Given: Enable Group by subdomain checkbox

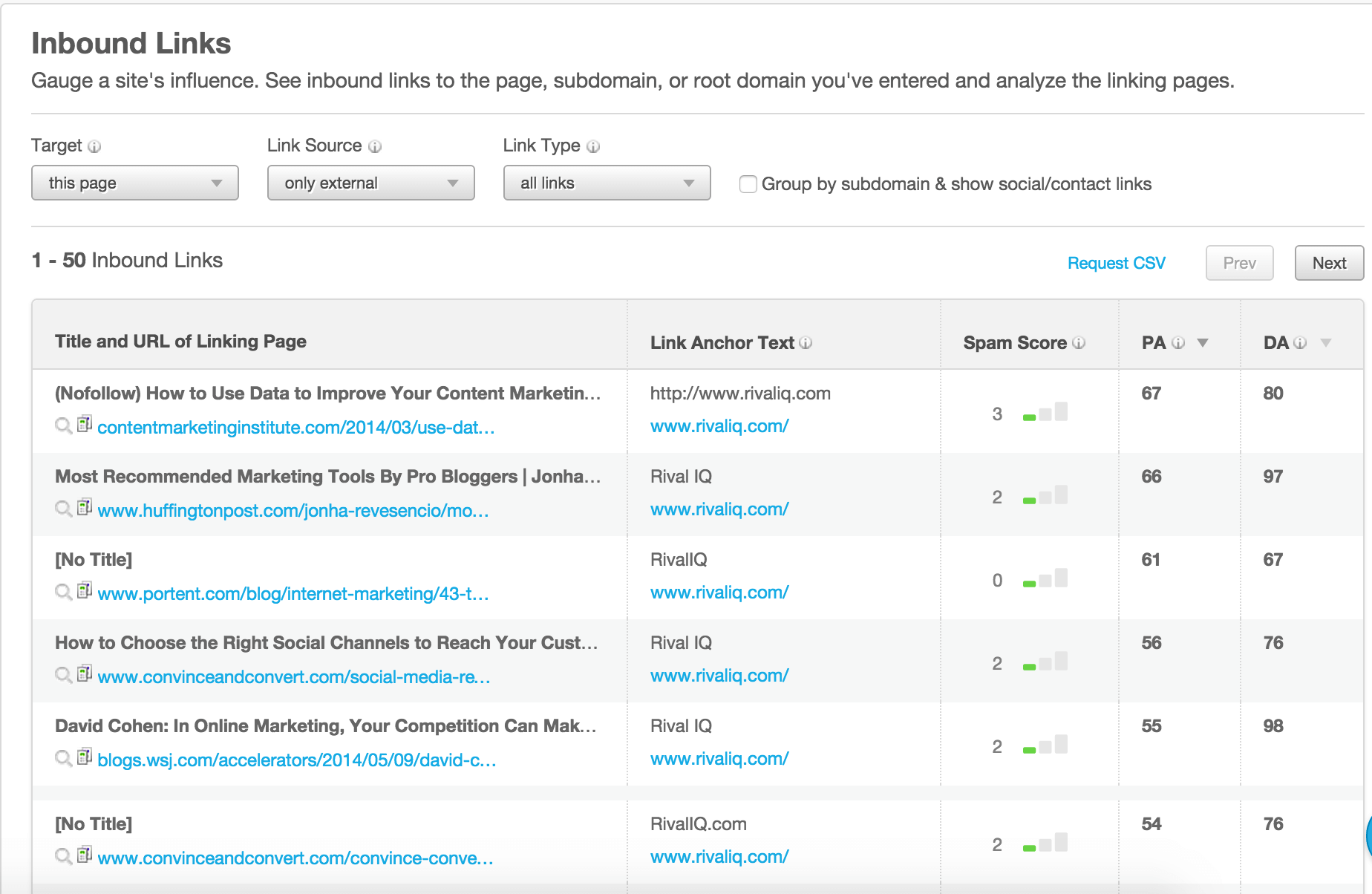Looking at the screenshot, I should (748, 184).
